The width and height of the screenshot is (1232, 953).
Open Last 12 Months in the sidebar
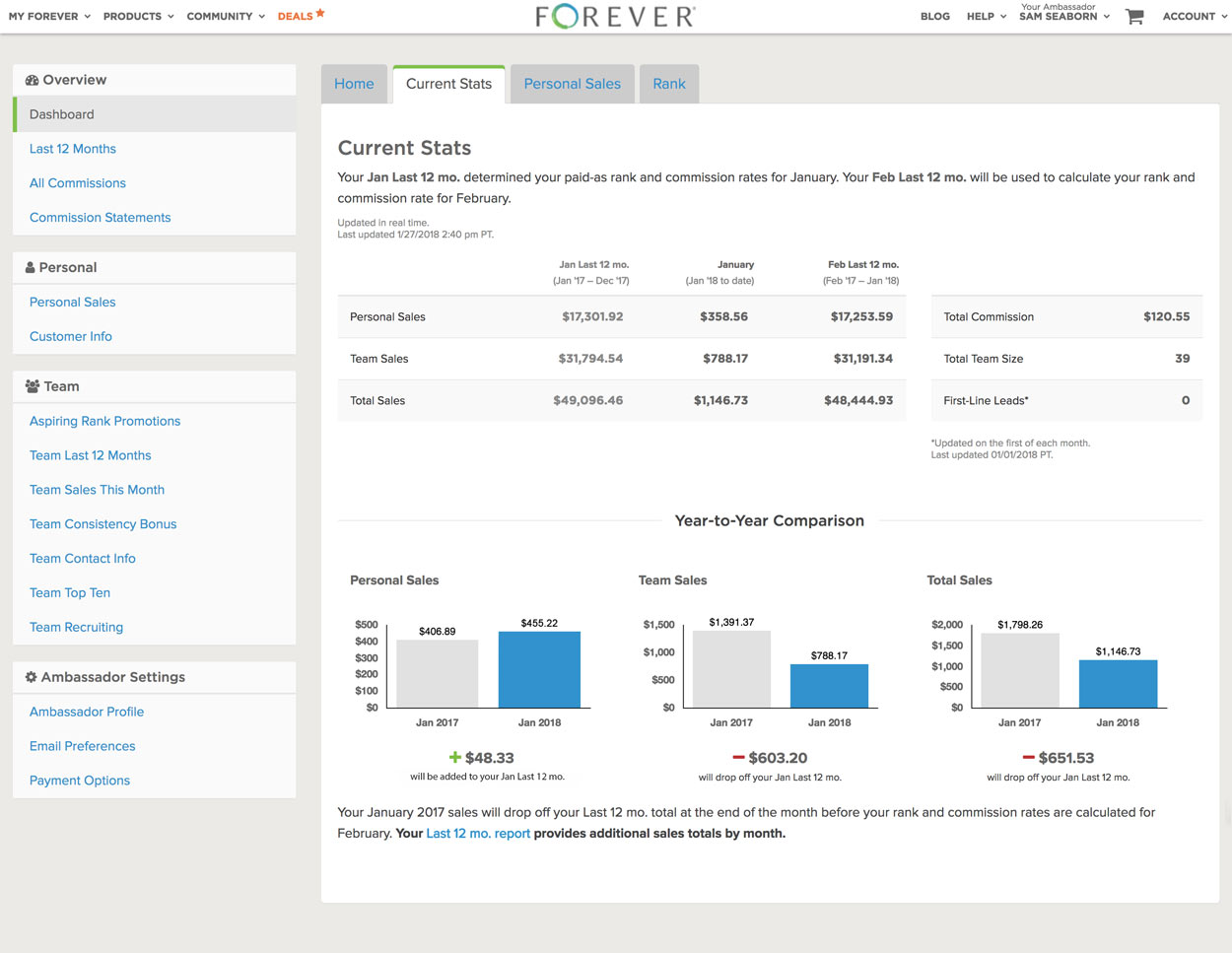(73, 149)
